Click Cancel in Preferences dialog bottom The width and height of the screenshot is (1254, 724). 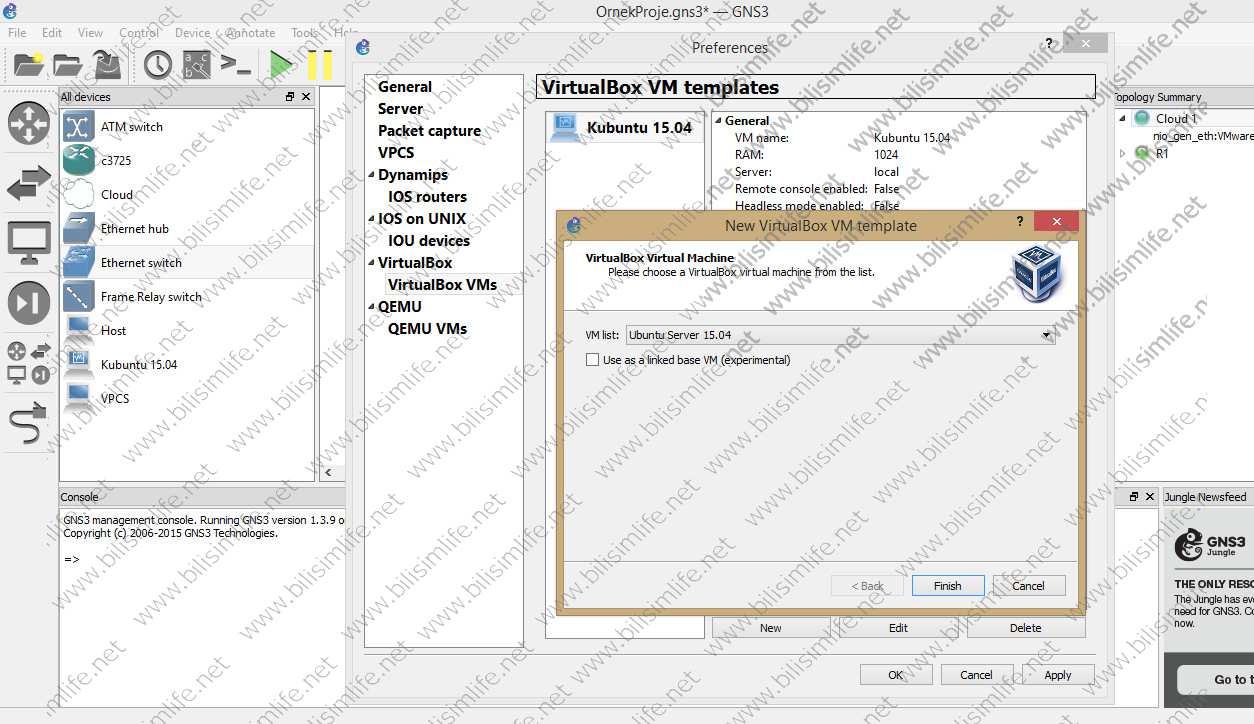click(977, 675)
